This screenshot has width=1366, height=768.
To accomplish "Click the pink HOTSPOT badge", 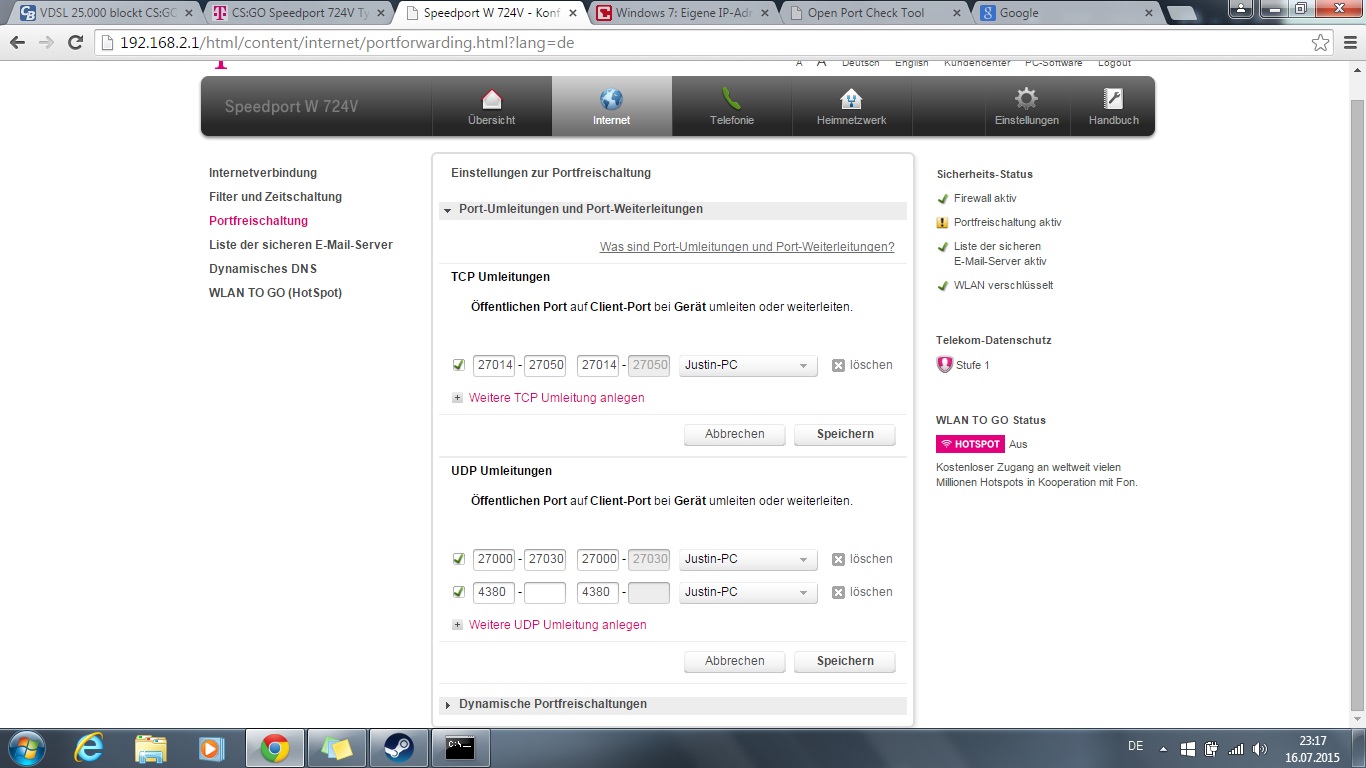I will coord(970,444).
